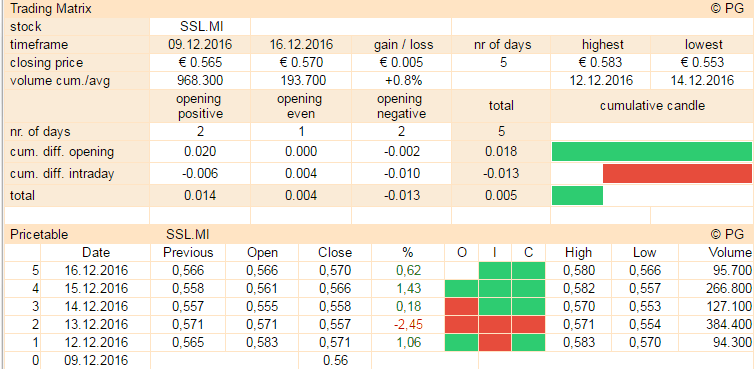Click green O cell for 15.12.2016 row
The height and width of the screenshot is (369, 754).
tap(461, 289)
